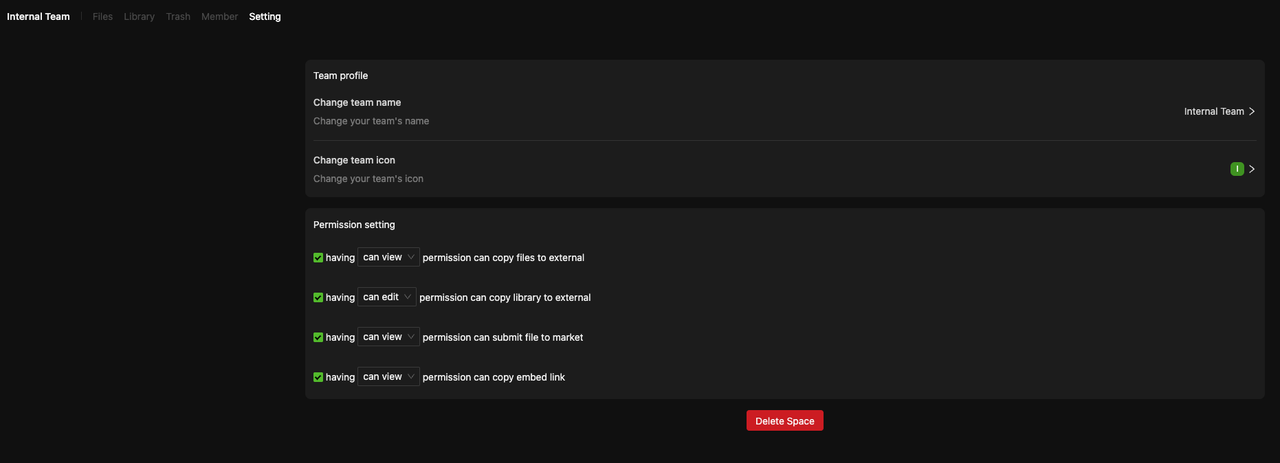
Task: Open permission dropdown for submit file to market
Action: [388, 337]
